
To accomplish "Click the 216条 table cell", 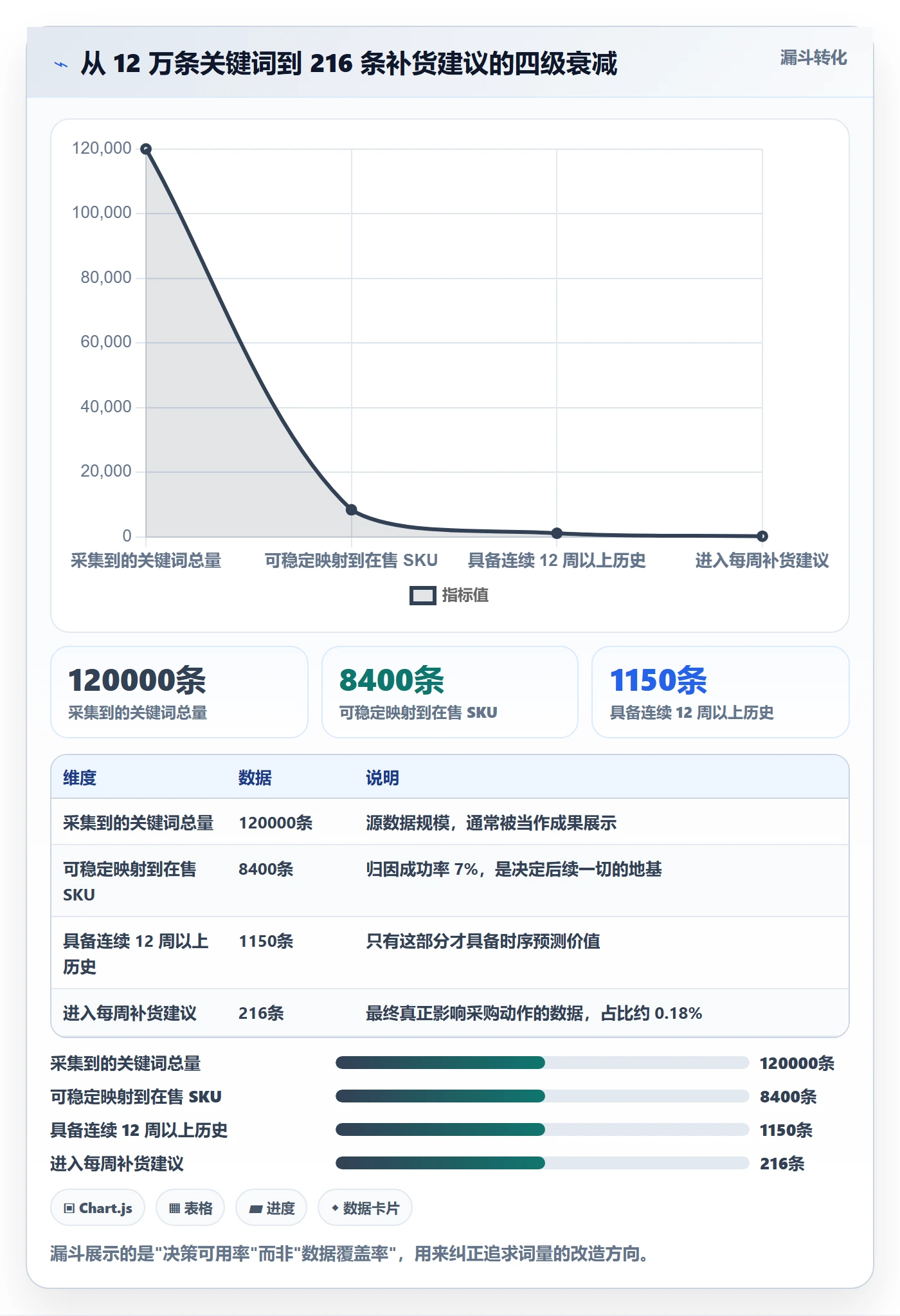I will click(261, 1013).
